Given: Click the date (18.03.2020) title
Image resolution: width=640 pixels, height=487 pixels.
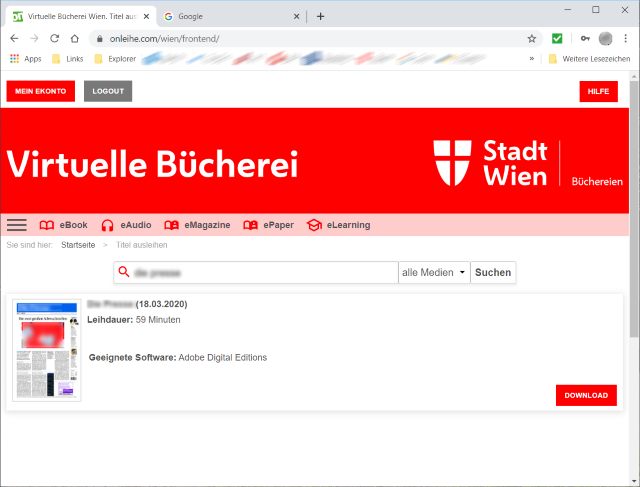Looking at the screenshot, I should point(162,304).
